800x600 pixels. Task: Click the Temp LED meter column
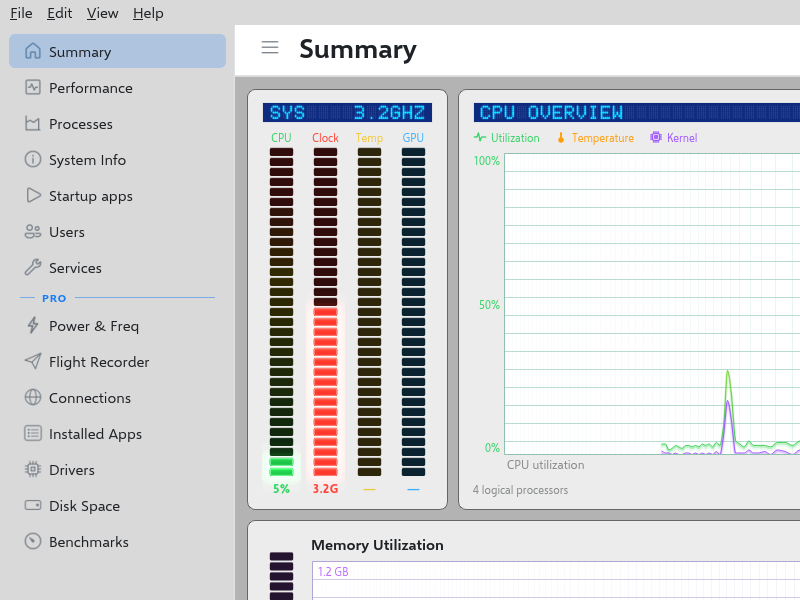pos(369,312)
